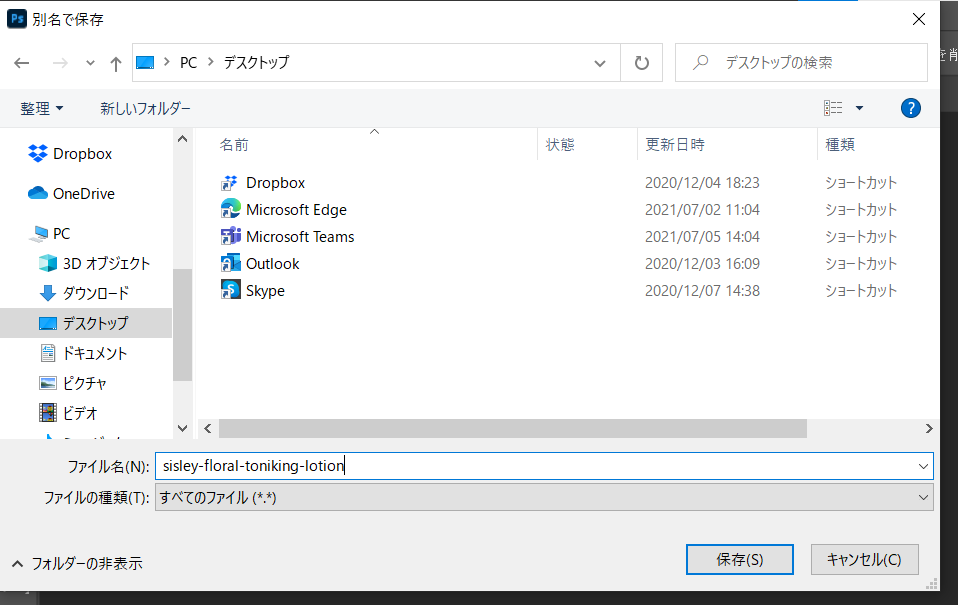Click the キャンセル(C) button
This screenshot has width=958, height=605.
pyautogui.click(x=864, y=560)
